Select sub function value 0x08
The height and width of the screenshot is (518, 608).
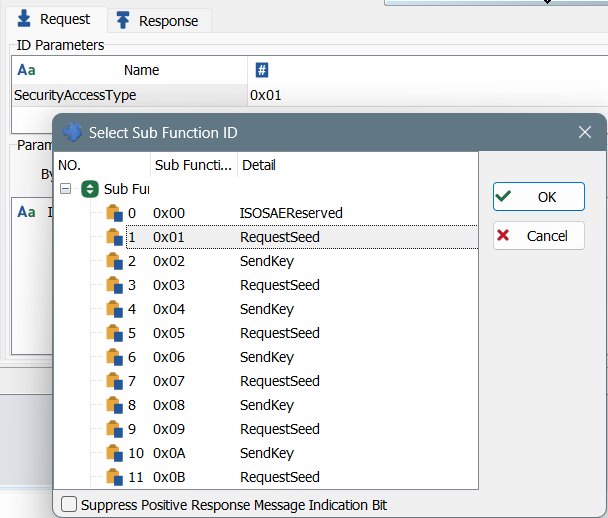coord(169,406)
